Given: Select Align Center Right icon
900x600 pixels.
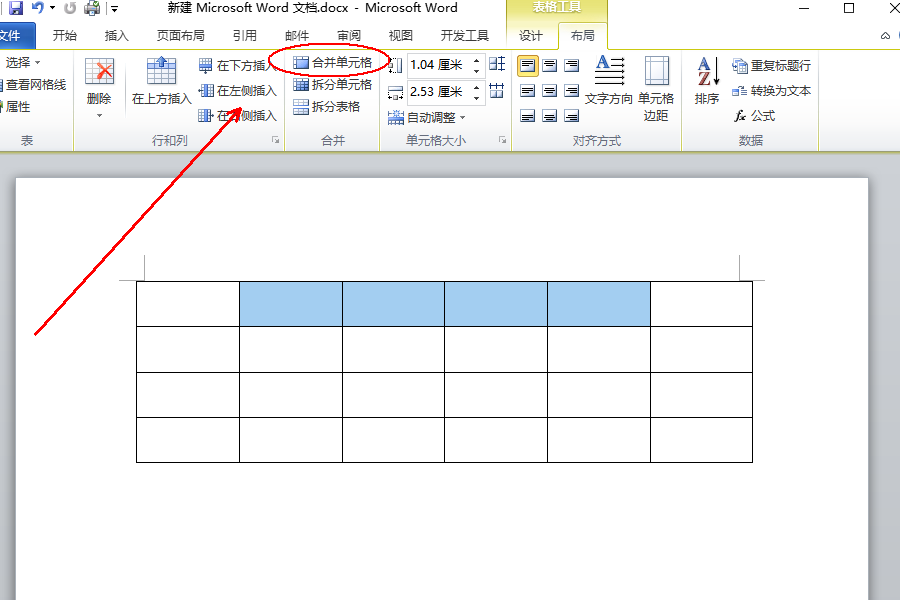Looking at the screenshot, I should click(x=571, y=91).
